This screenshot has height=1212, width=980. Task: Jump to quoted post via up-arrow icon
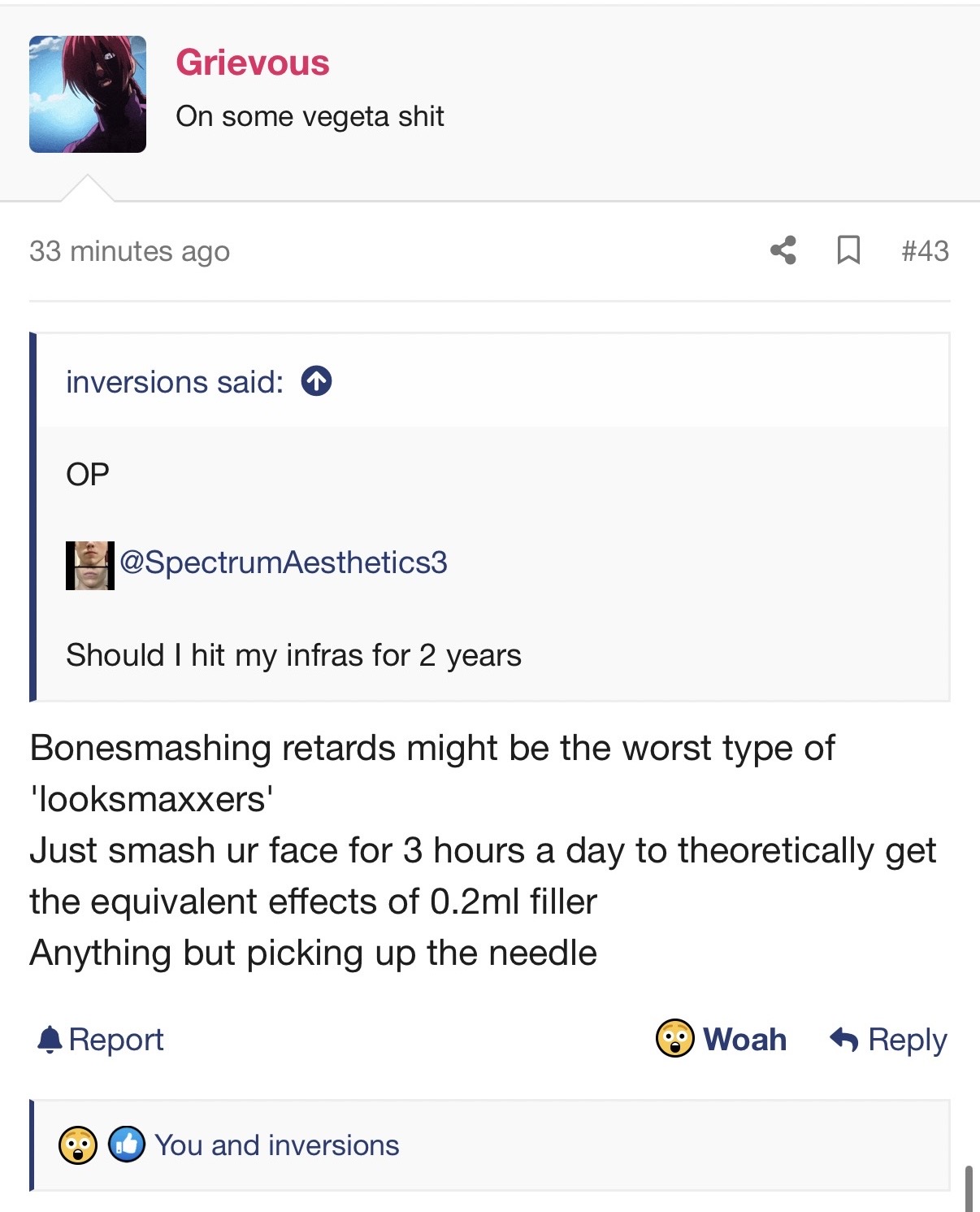(x=316, y=381)
